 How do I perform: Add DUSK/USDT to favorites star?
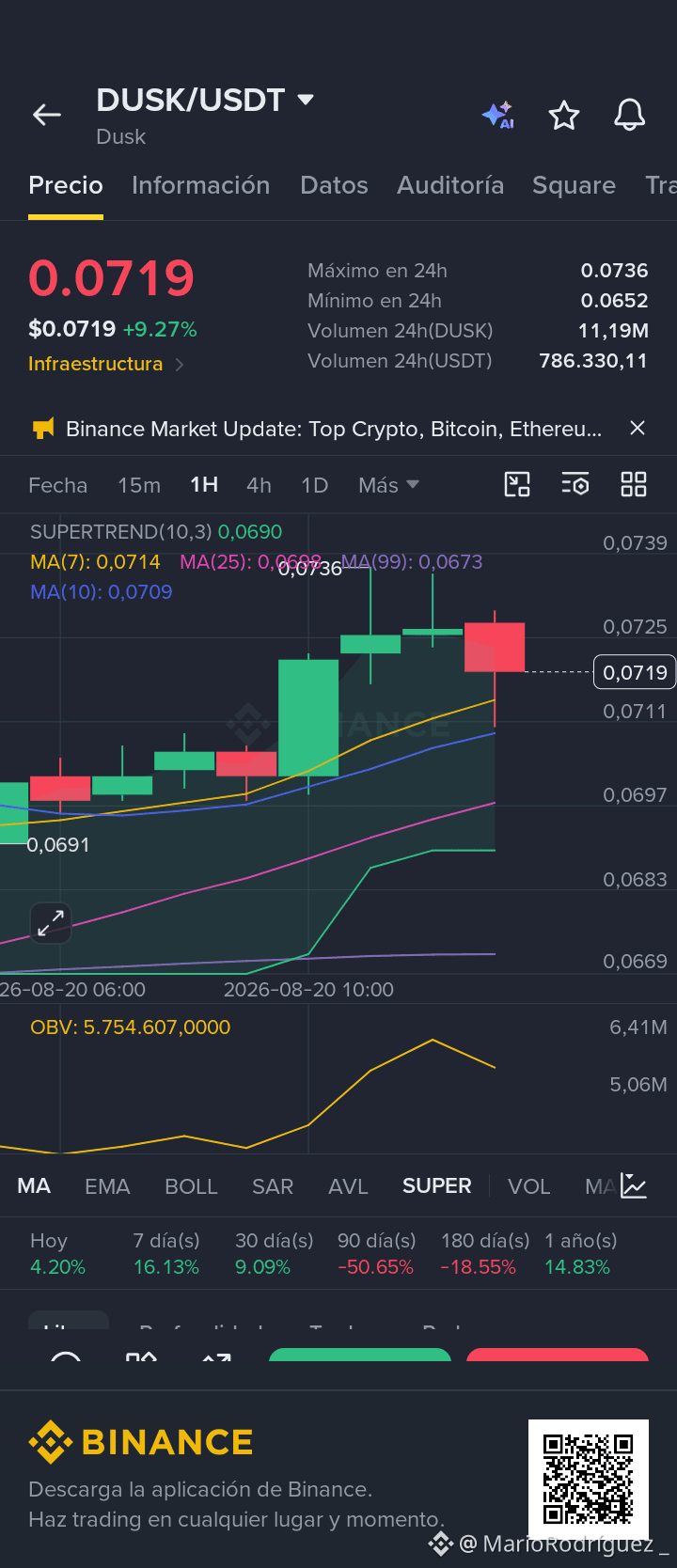coord(564,116)
